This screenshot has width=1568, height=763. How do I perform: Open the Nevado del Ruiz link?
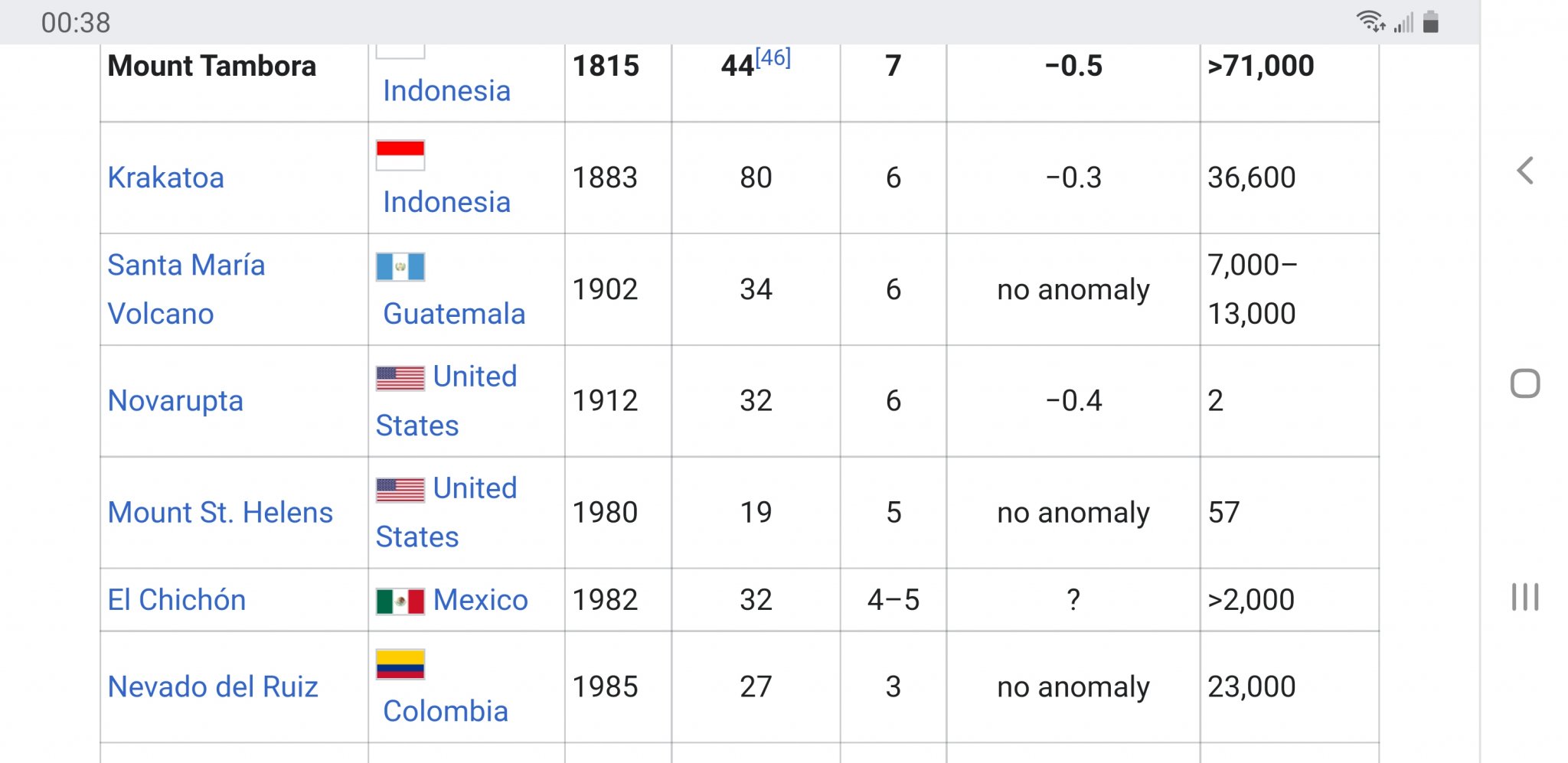coord(213,686)
